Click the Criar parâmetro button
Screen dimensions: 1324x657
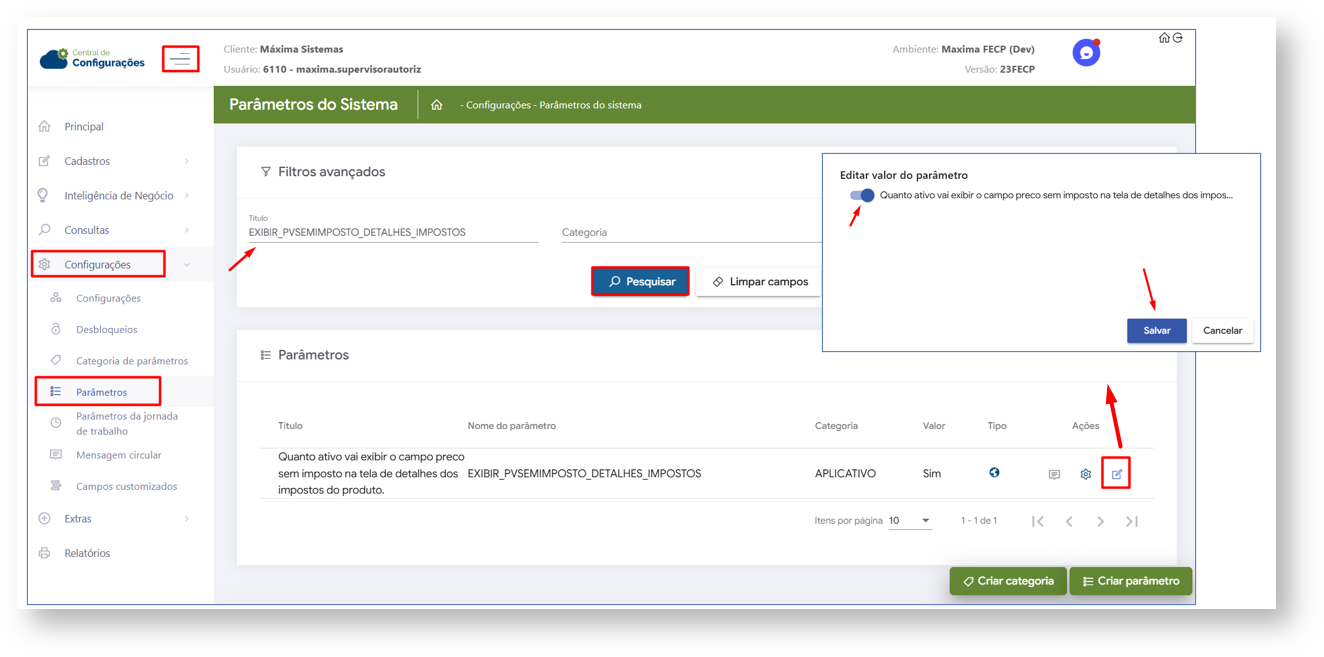tap(1130, 581)
